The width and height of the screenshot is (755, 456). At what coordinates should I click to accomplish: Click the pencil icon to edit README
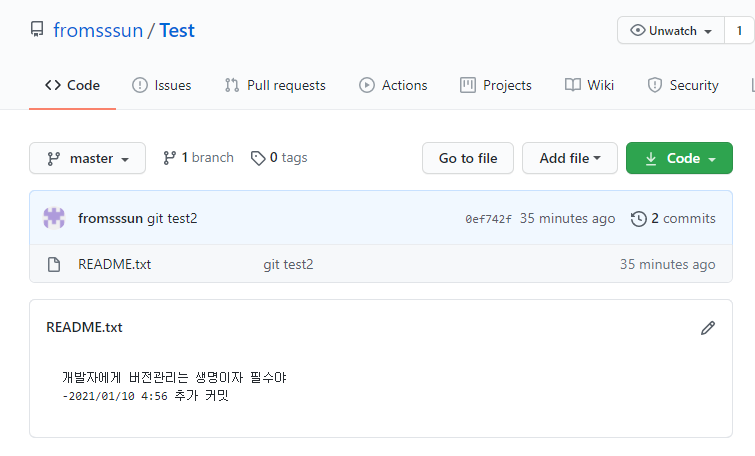707,328
